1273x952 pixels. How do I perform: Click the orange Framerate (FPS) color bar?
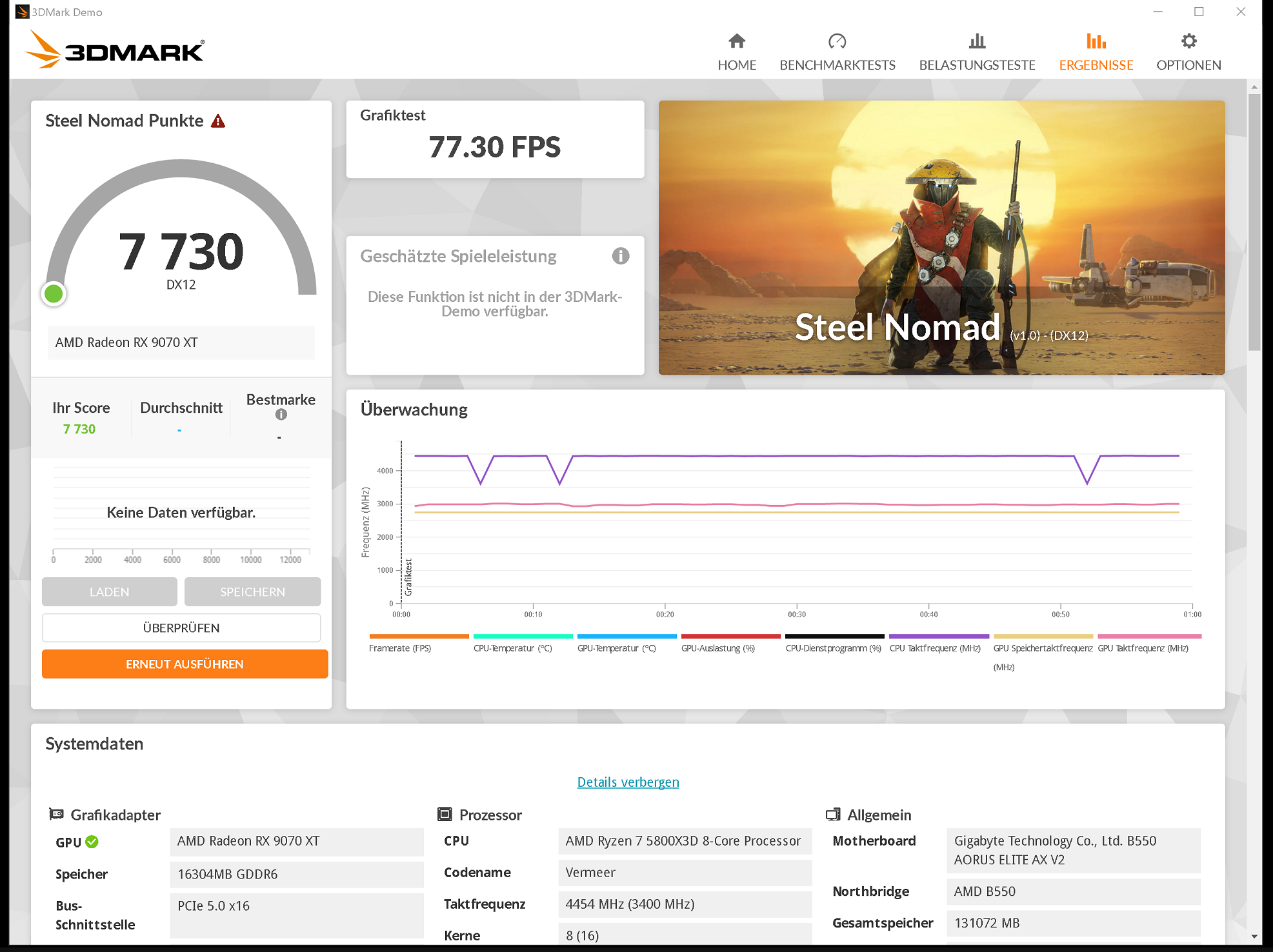coord(418,636)
